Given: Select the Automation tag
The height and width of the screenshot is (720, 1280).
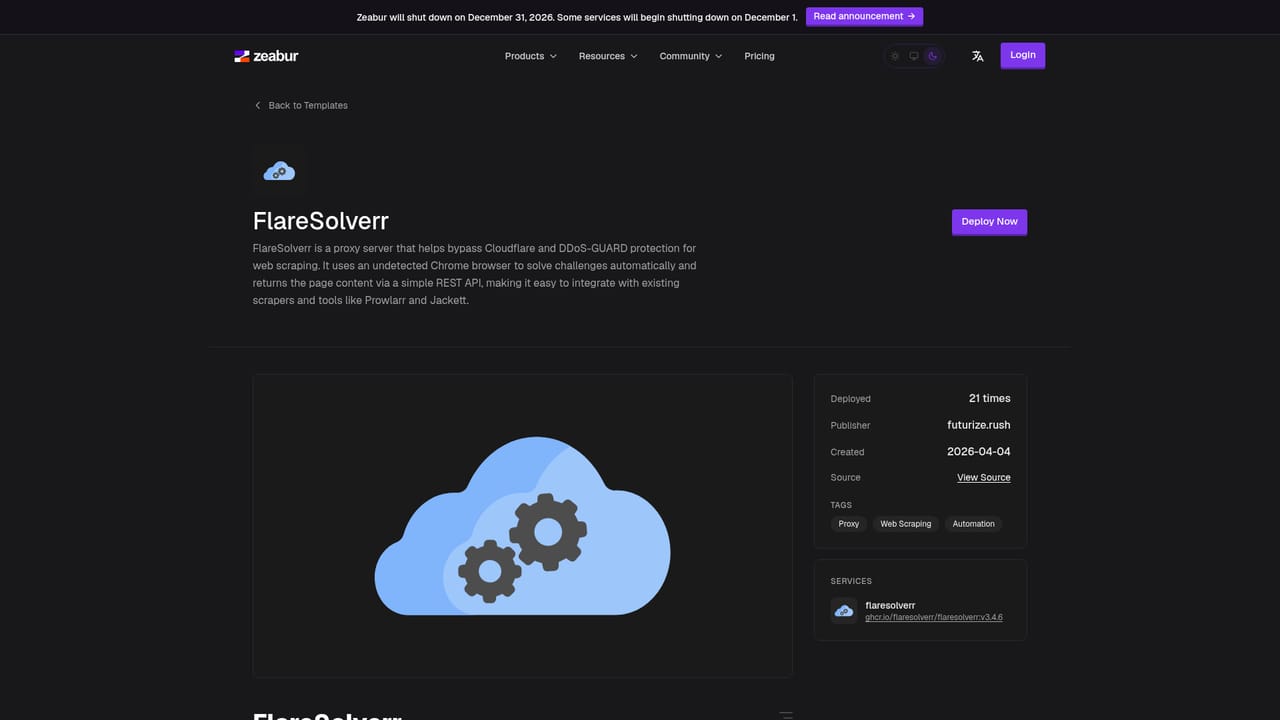Looking at the screenshot, I should point(973,524).
